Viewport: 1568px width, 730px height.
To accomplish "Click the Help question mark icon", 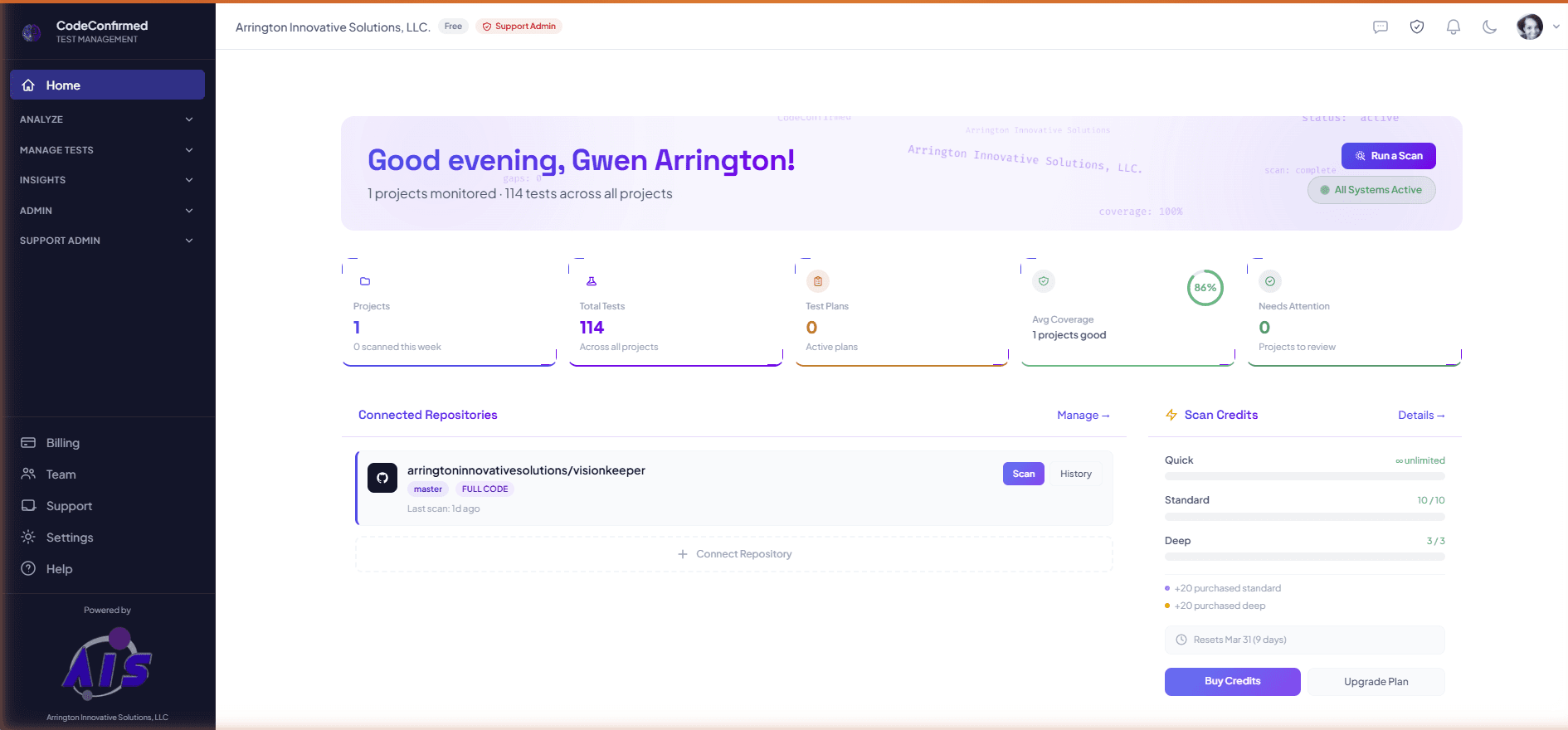I will click(x=28, y=569).
